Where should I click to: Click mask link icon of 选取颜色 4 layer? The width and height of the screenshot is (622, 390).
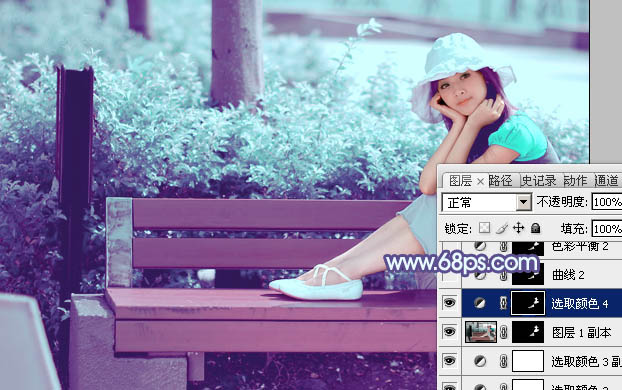503,304
